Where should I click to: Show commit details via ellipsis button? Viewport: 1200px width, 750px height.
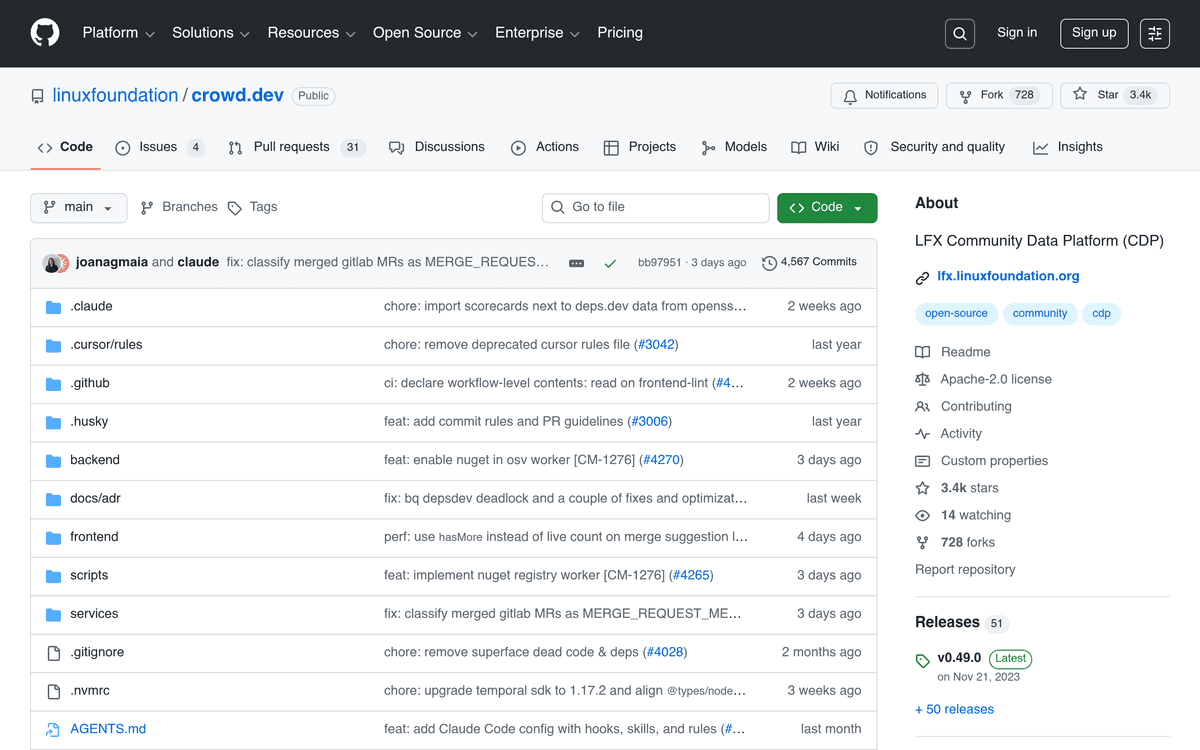coord(576,263)
